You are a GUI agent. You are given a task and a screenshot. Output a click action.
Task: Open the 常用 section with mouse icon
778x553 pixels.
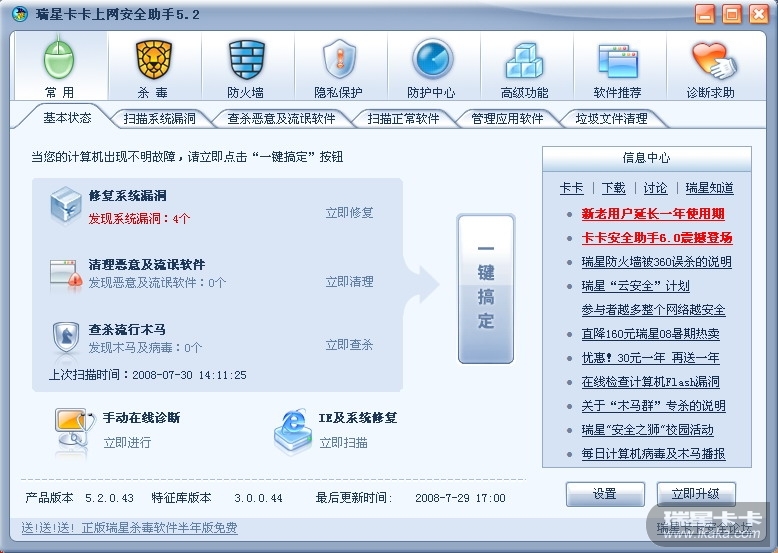tap(60, 66)
